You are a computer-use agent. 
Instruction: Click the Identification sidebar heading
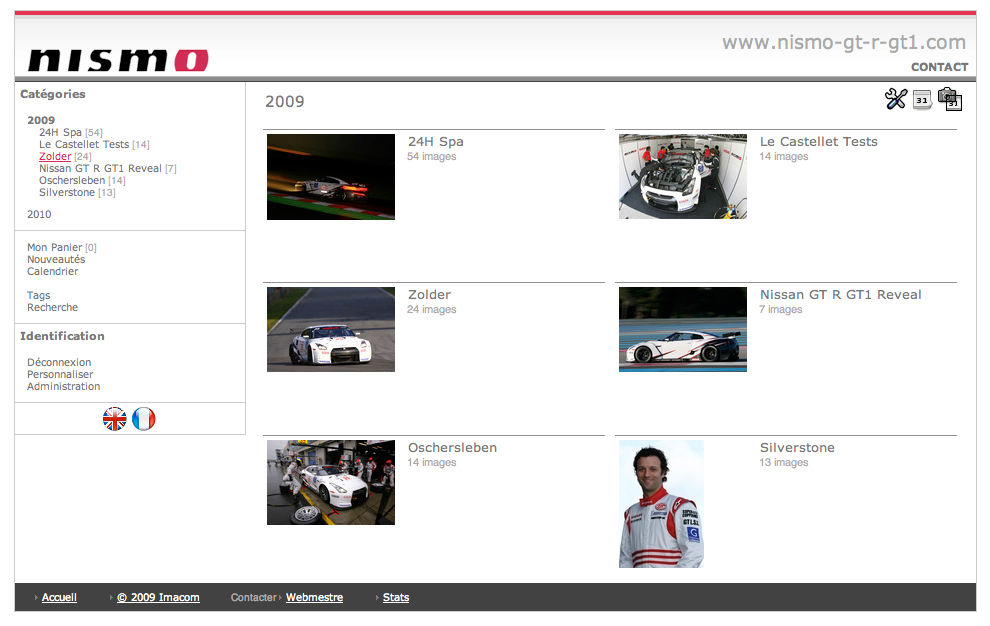[x=63, y=336]
